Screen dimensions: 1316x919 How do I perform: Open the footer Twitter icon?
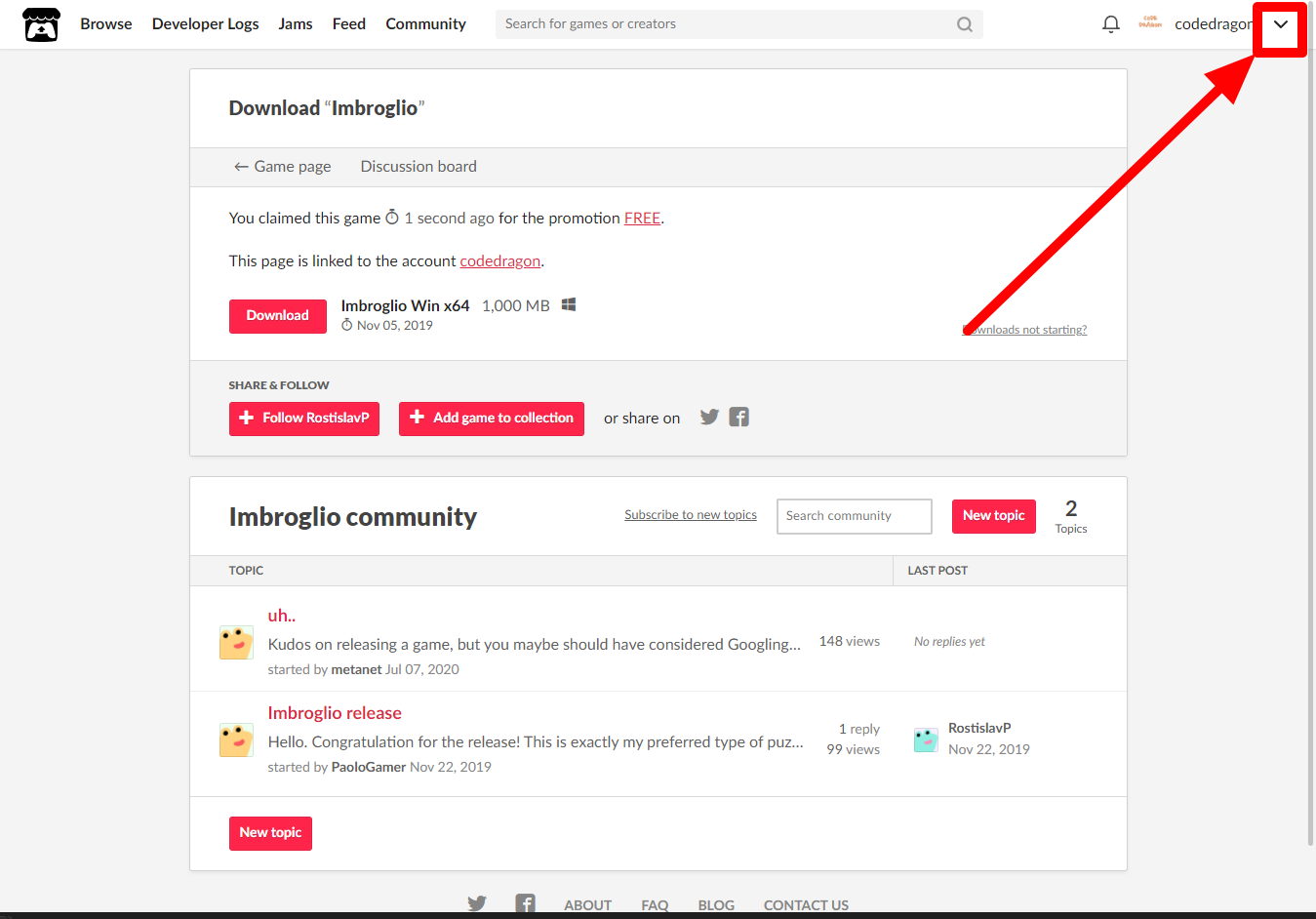coord(477,904)
